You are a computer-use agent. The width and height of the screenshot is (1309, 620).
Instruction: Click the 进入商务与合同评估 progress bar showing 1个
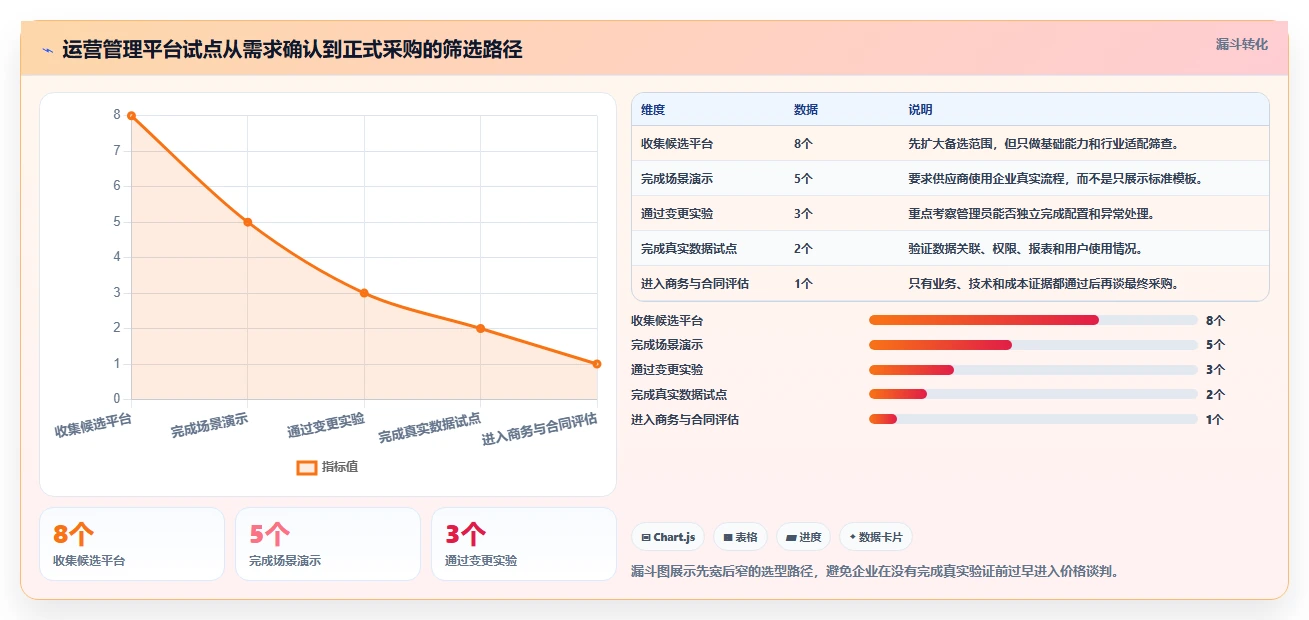point(1033,419)
